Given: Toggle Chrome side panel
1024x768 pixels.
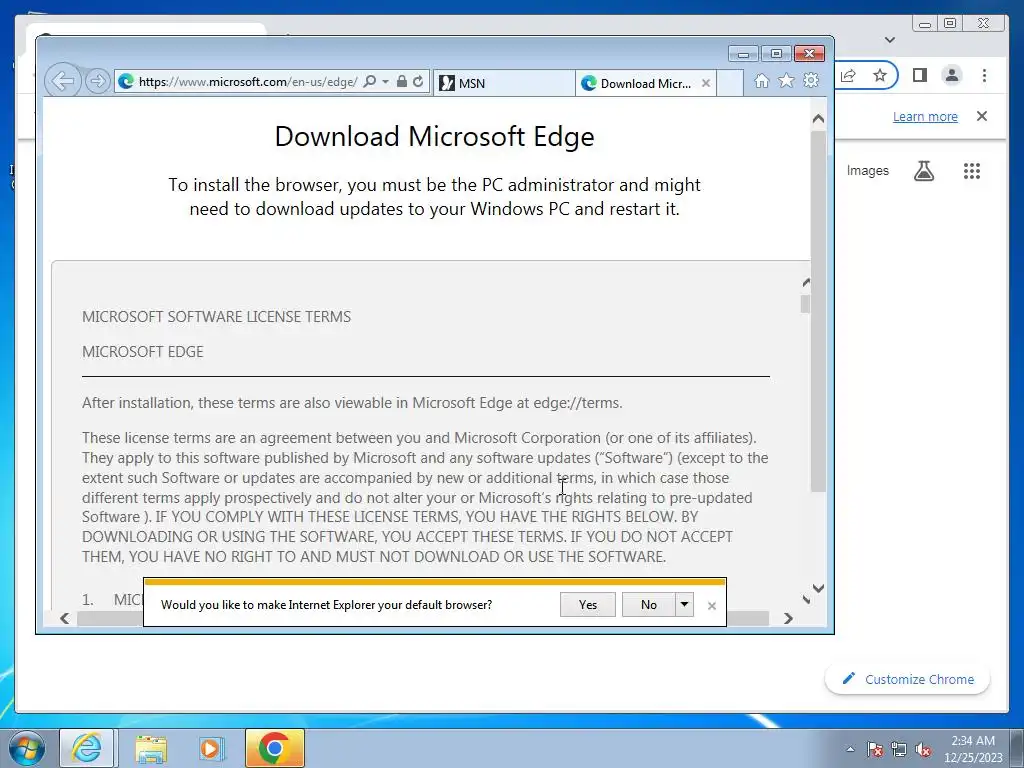Looking at the screenshot, I should tap(920, 75).
